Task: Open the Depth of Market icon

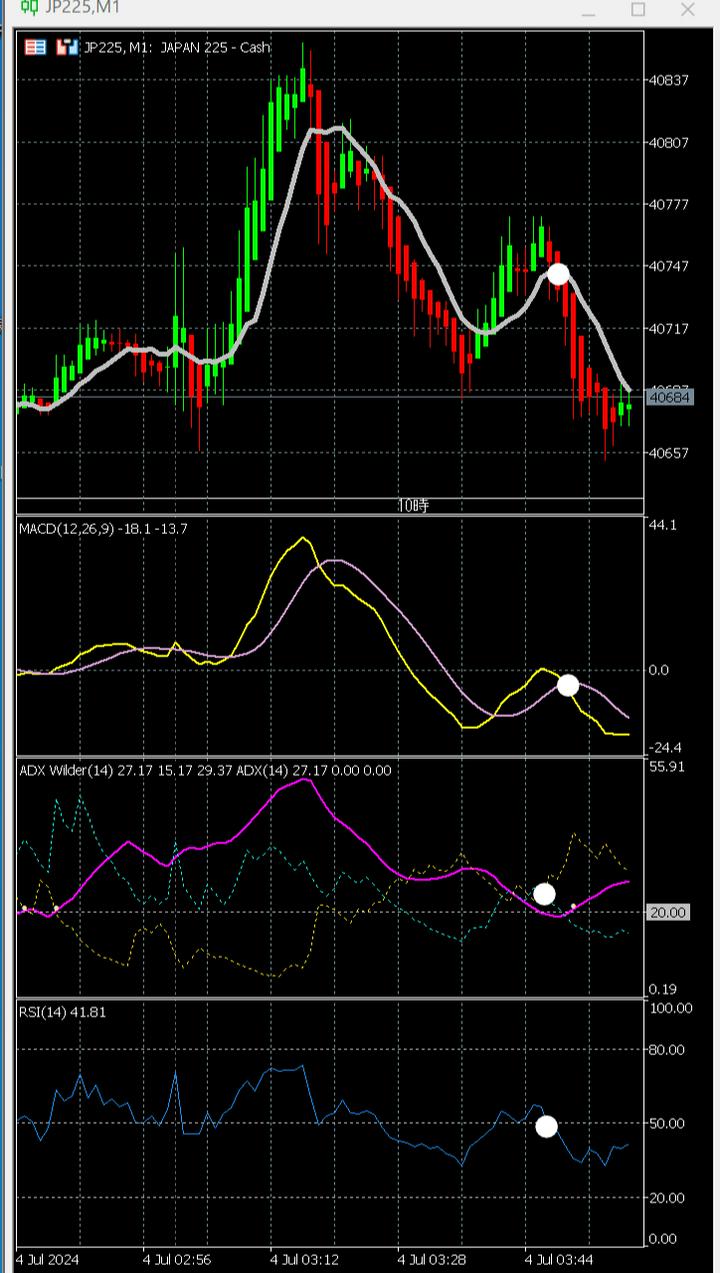Action: pos(67,47)
